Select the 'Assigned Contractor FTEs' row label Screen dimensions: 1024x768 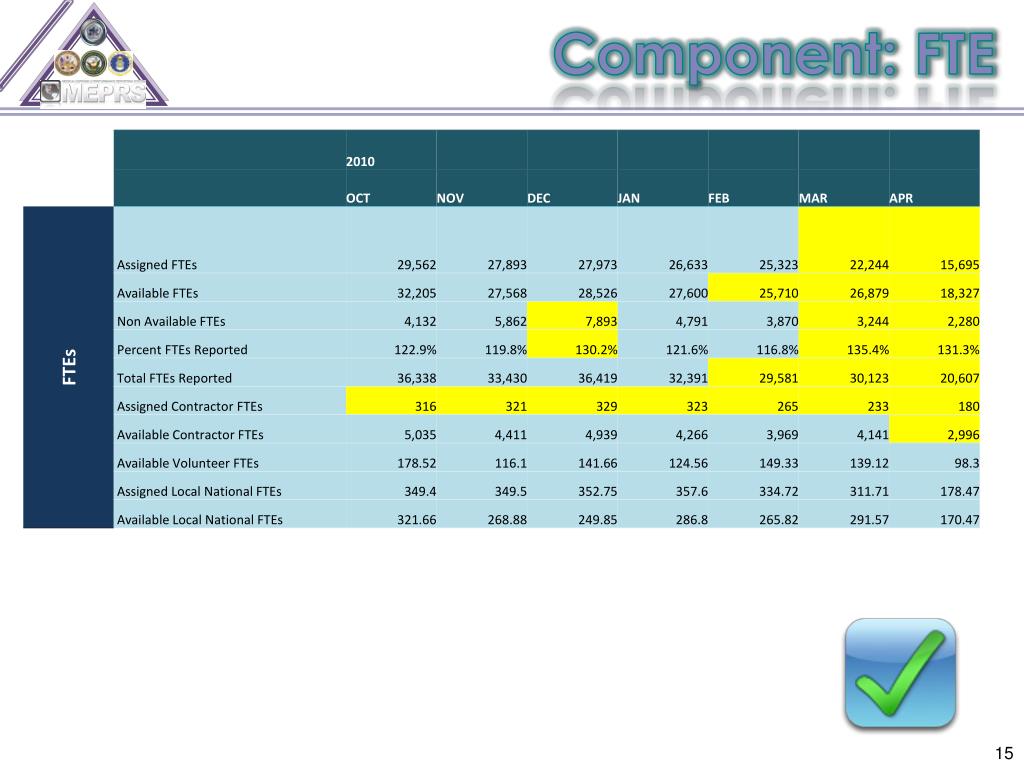coord(189,406)
